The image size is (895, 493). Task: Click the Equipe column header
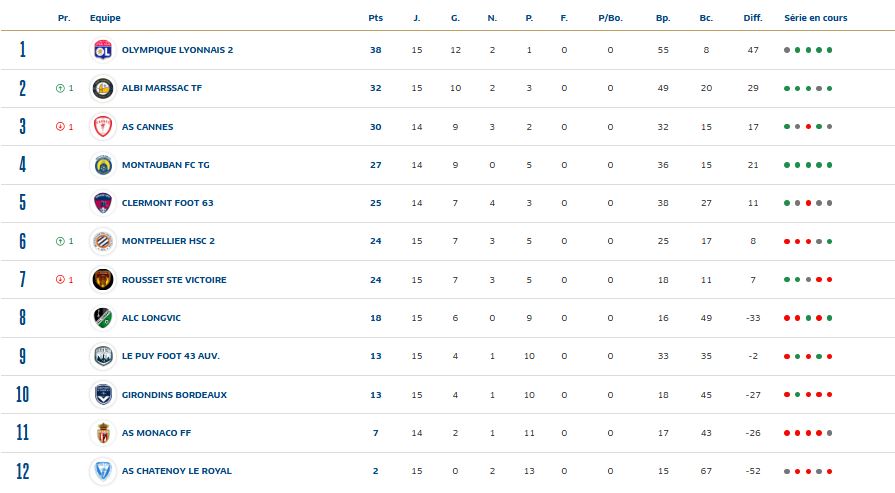coord(104,18)
